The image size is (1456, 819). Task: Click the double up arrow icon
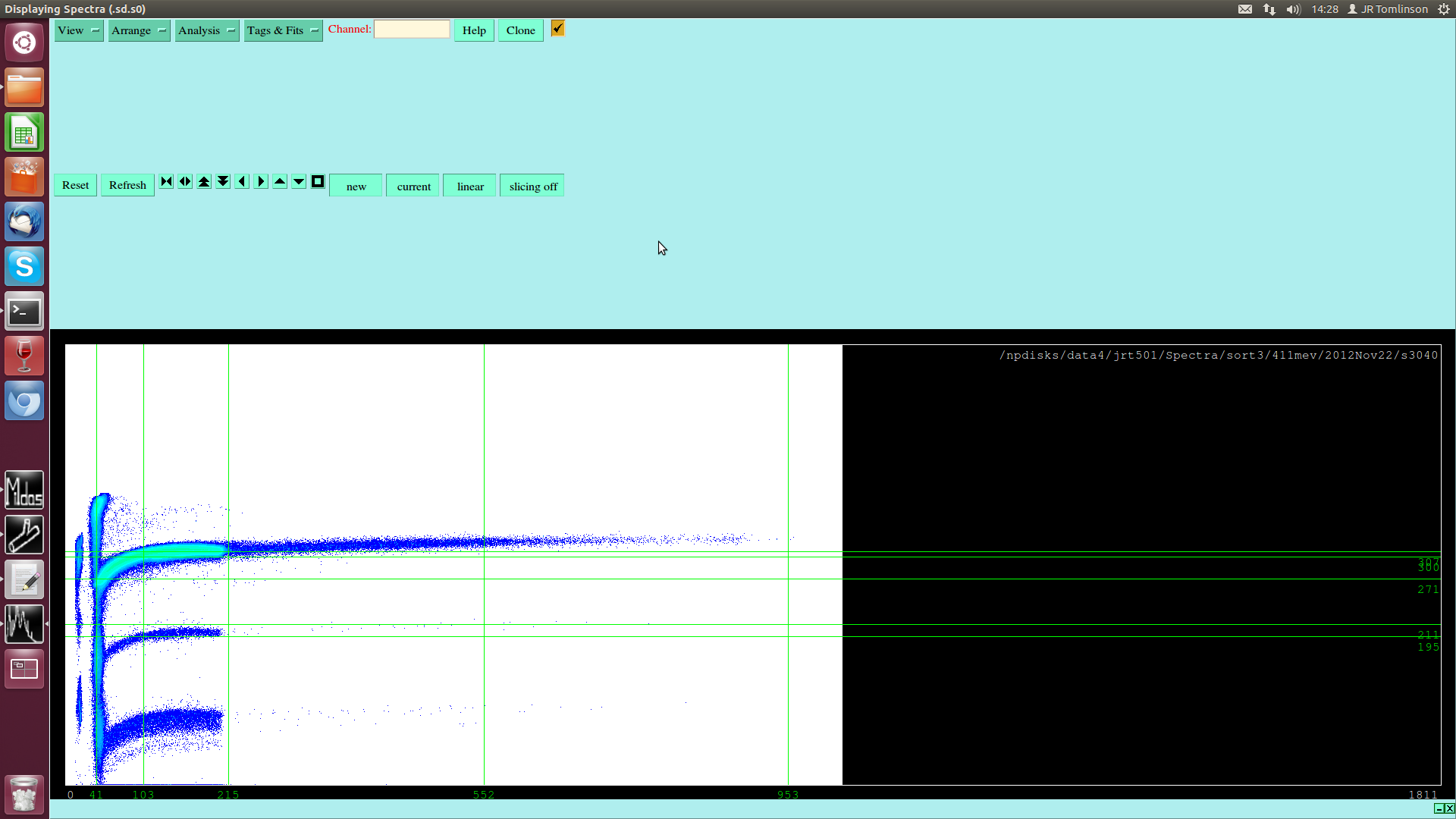coord(204,181)
